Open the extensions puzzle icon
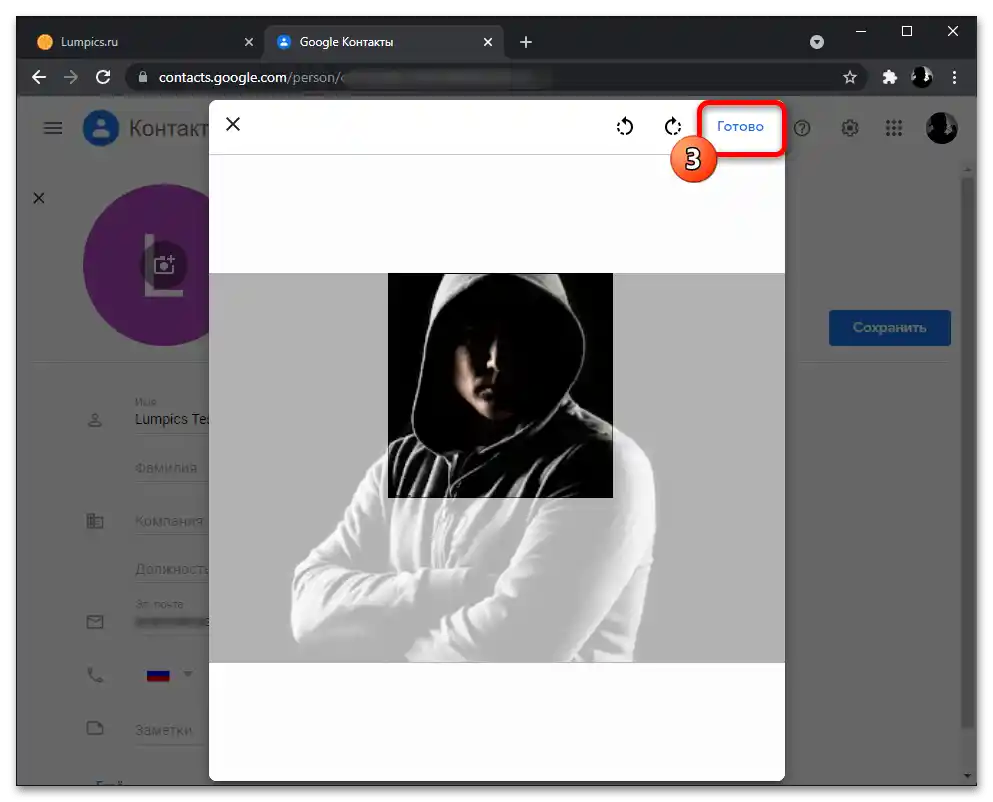993x802 pixels. [889, 77]
